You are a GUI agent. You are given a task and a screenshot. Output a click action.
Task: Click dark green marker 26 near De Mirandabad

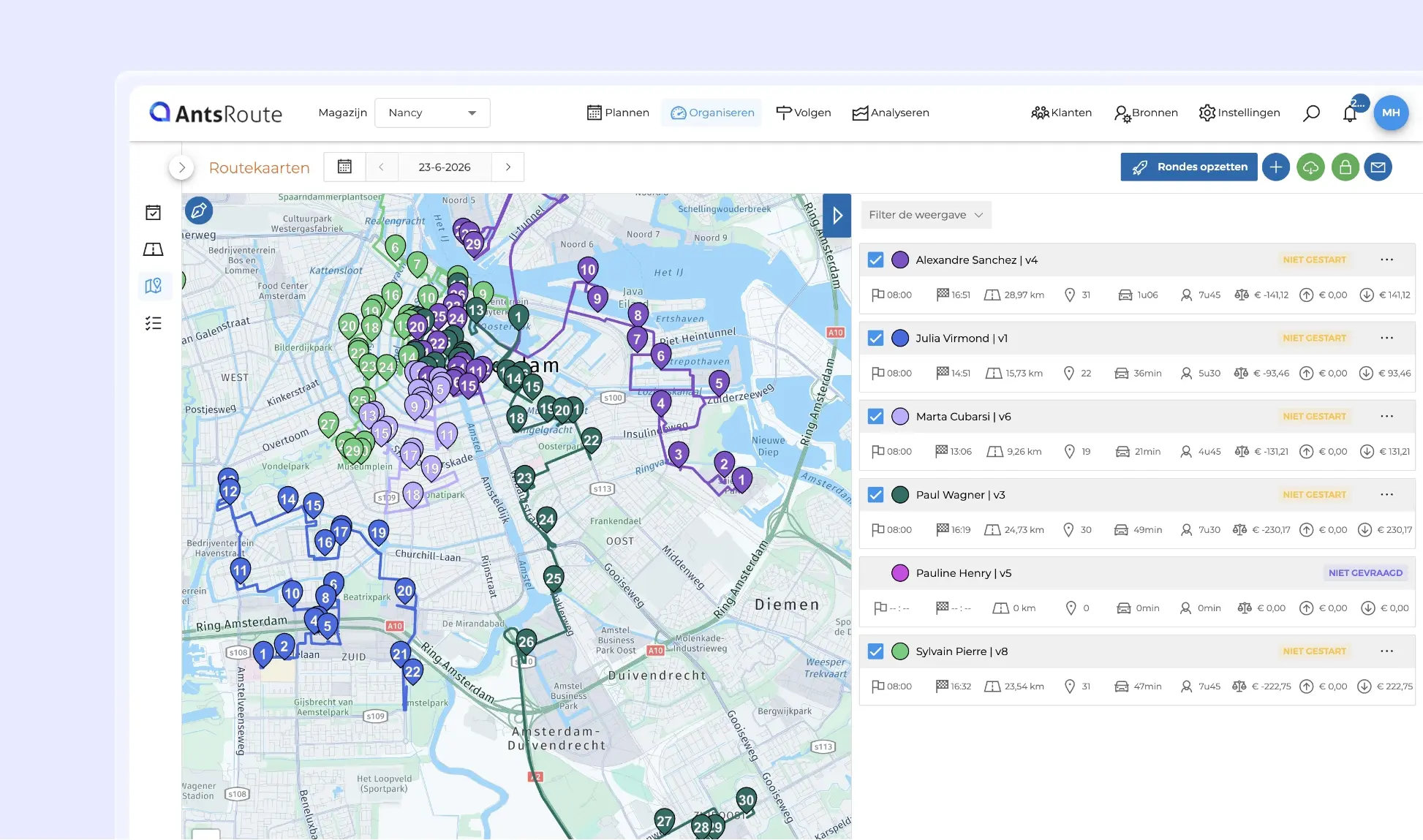pyautogui.click(x=526, y=642)
